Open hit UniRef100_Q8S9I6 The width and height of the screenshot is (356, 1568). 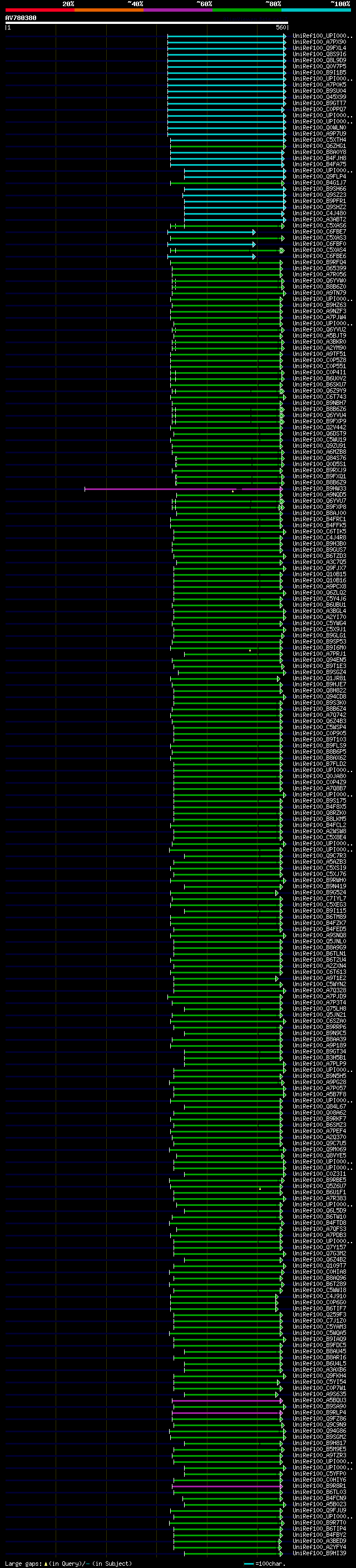[319, 54]
